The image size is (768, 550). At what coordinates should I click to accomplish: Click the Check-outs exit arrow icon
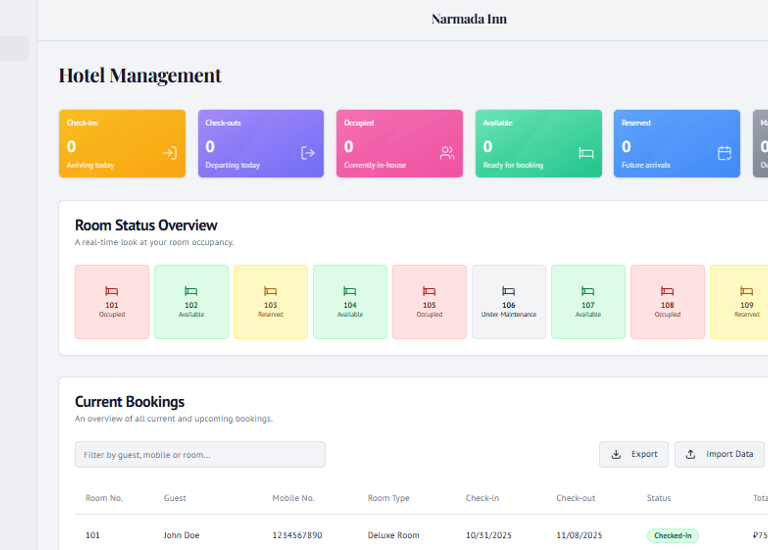click(308, 153)
